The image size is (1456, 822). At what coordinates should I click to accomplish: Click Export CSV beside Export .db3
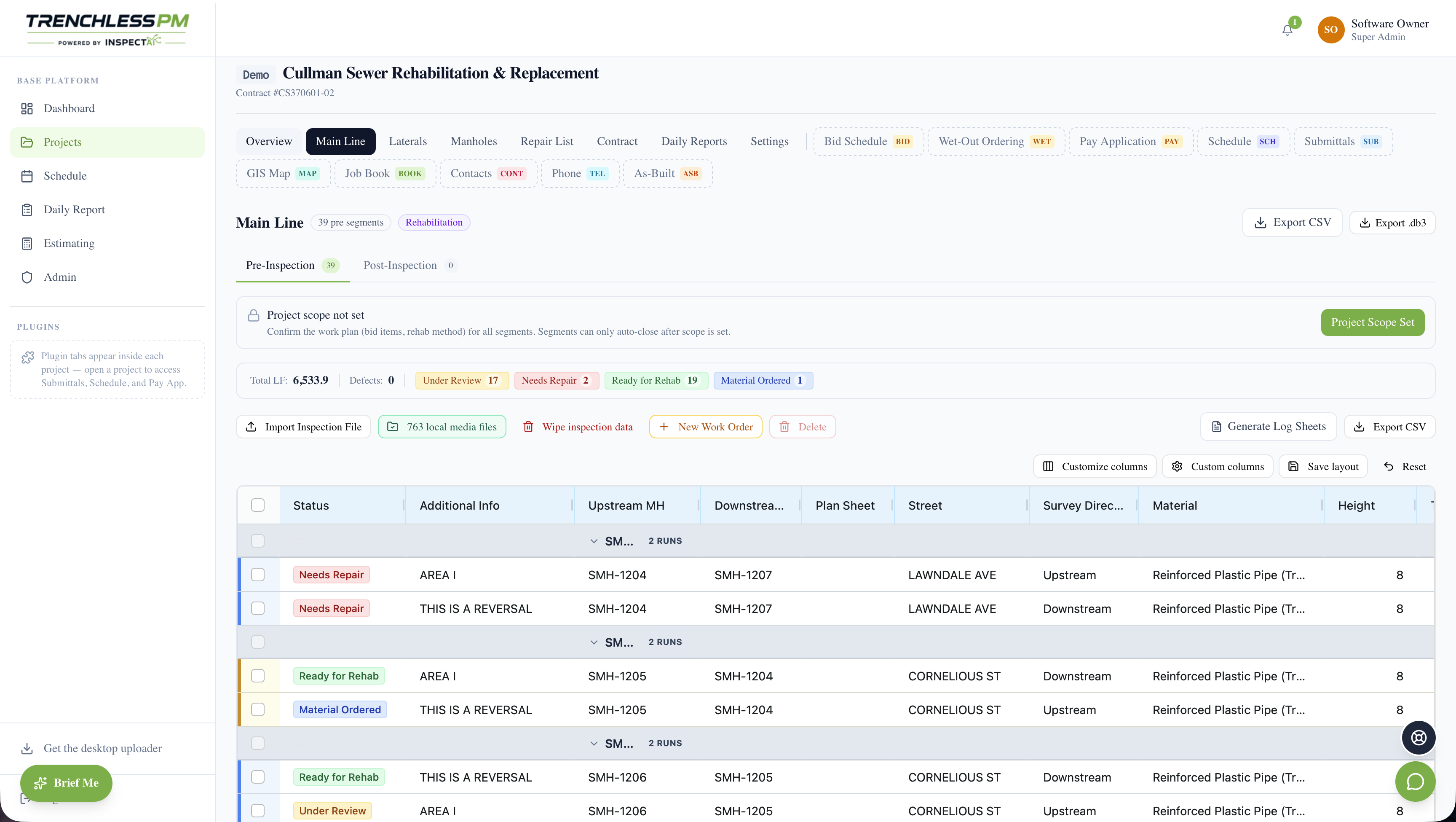[1292, 222]
